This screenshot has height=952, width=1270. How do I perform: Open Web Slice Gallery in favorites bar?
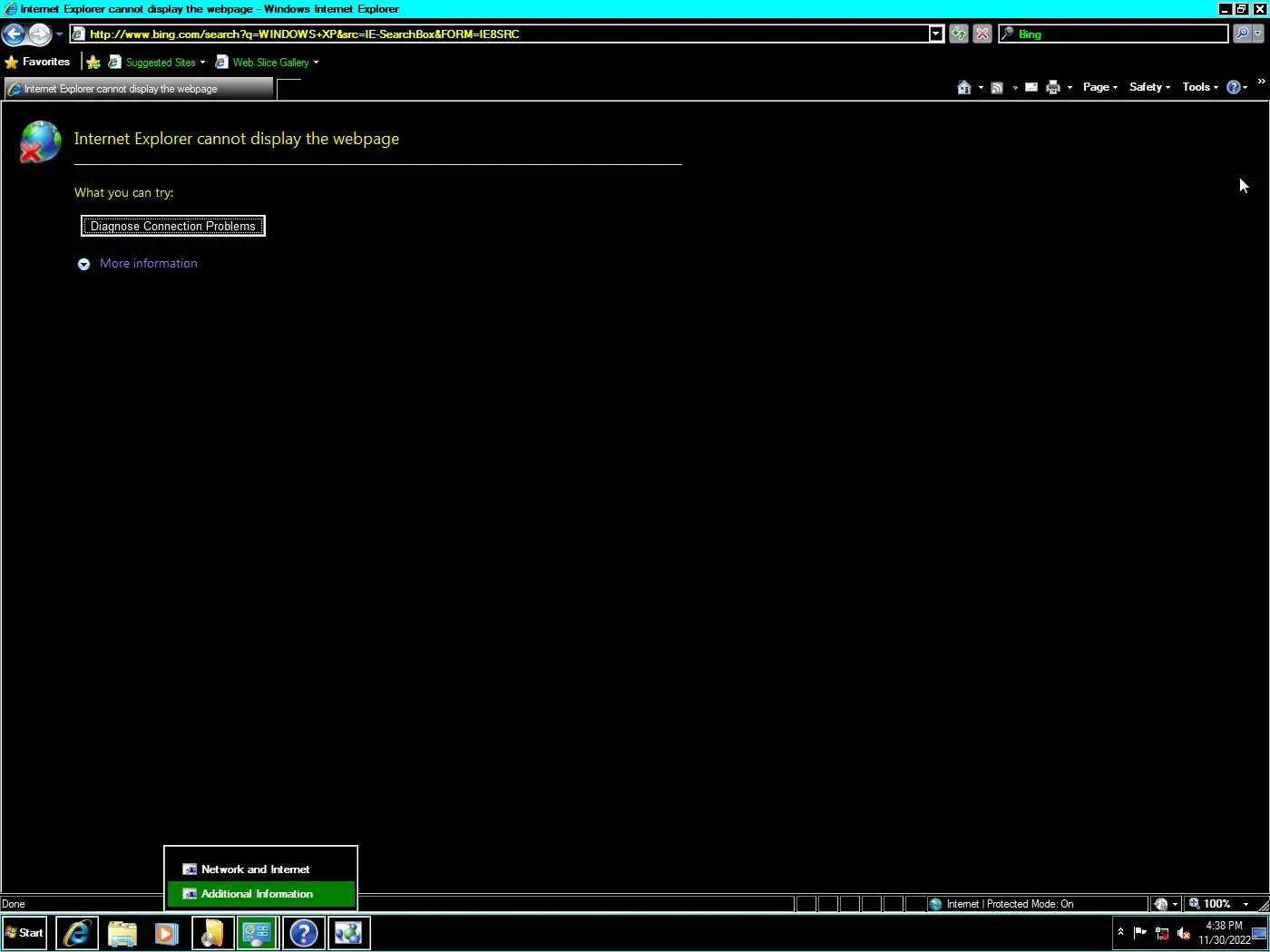[267, 62]
